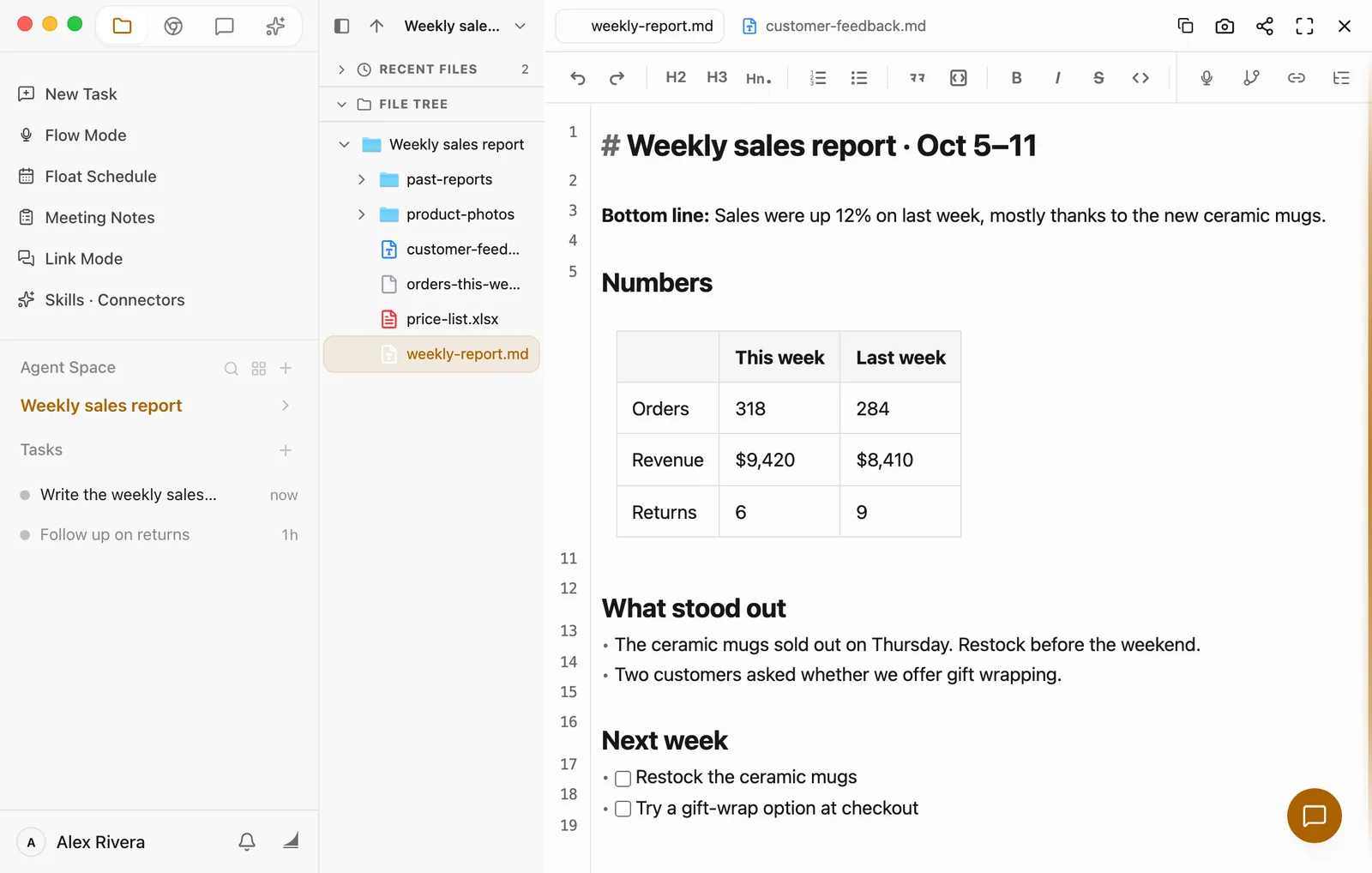Open Flow Mode from the sidebar
The width and height of the screenshot is (1372, 873).
(85, 135)
